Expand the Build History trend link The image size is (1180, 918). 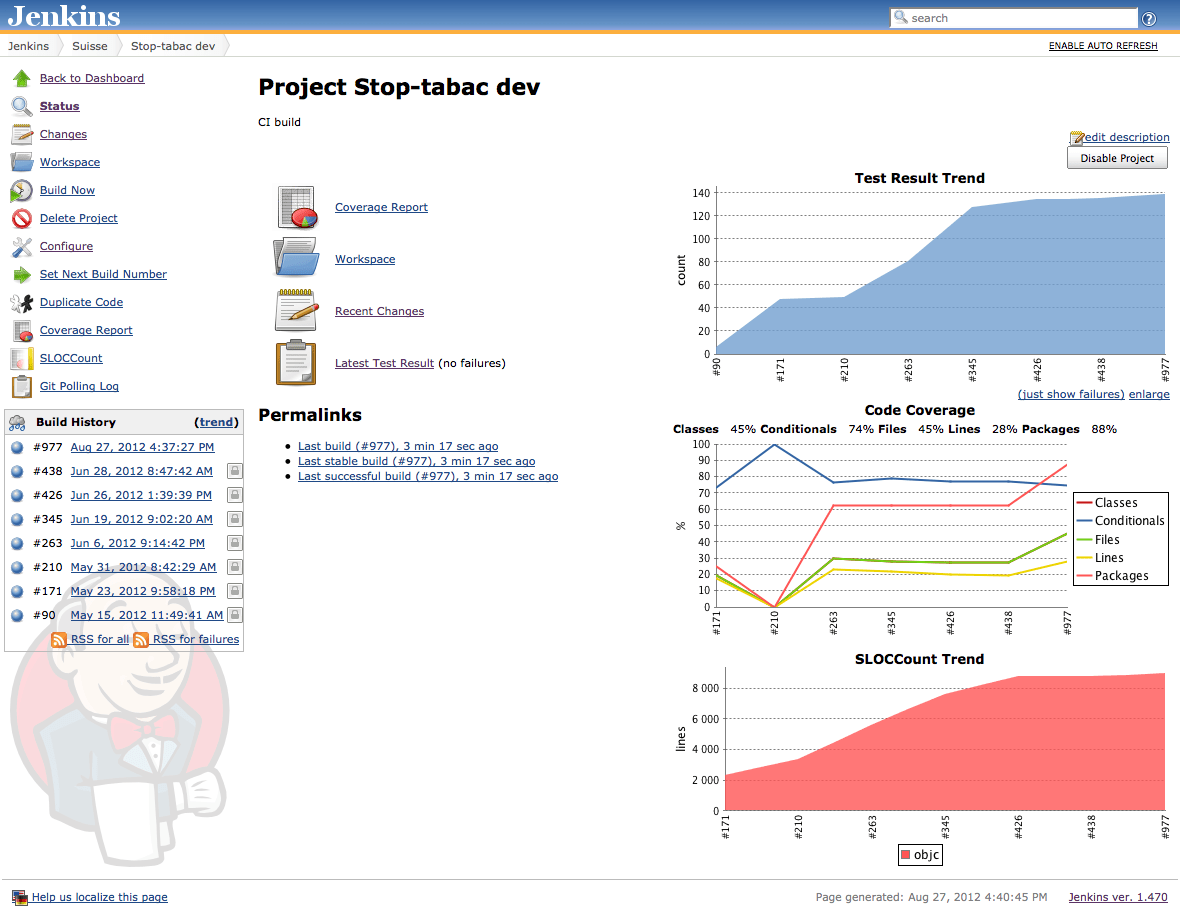[217, 422]
